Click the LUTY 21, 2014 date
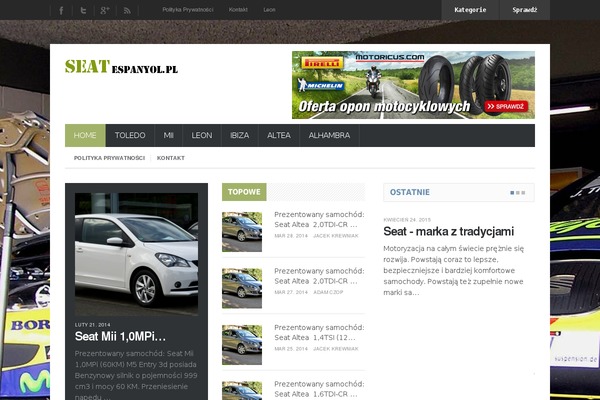The width and height of the screenshot is (600, 400). click(92, 325)
